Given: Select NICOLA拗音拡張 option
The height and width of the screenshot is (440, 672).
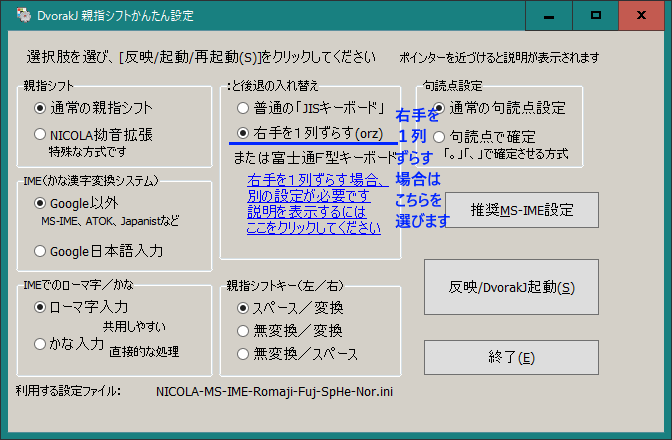Looking at the screenshot, I should pyautogui.click(x=40, y=134).
